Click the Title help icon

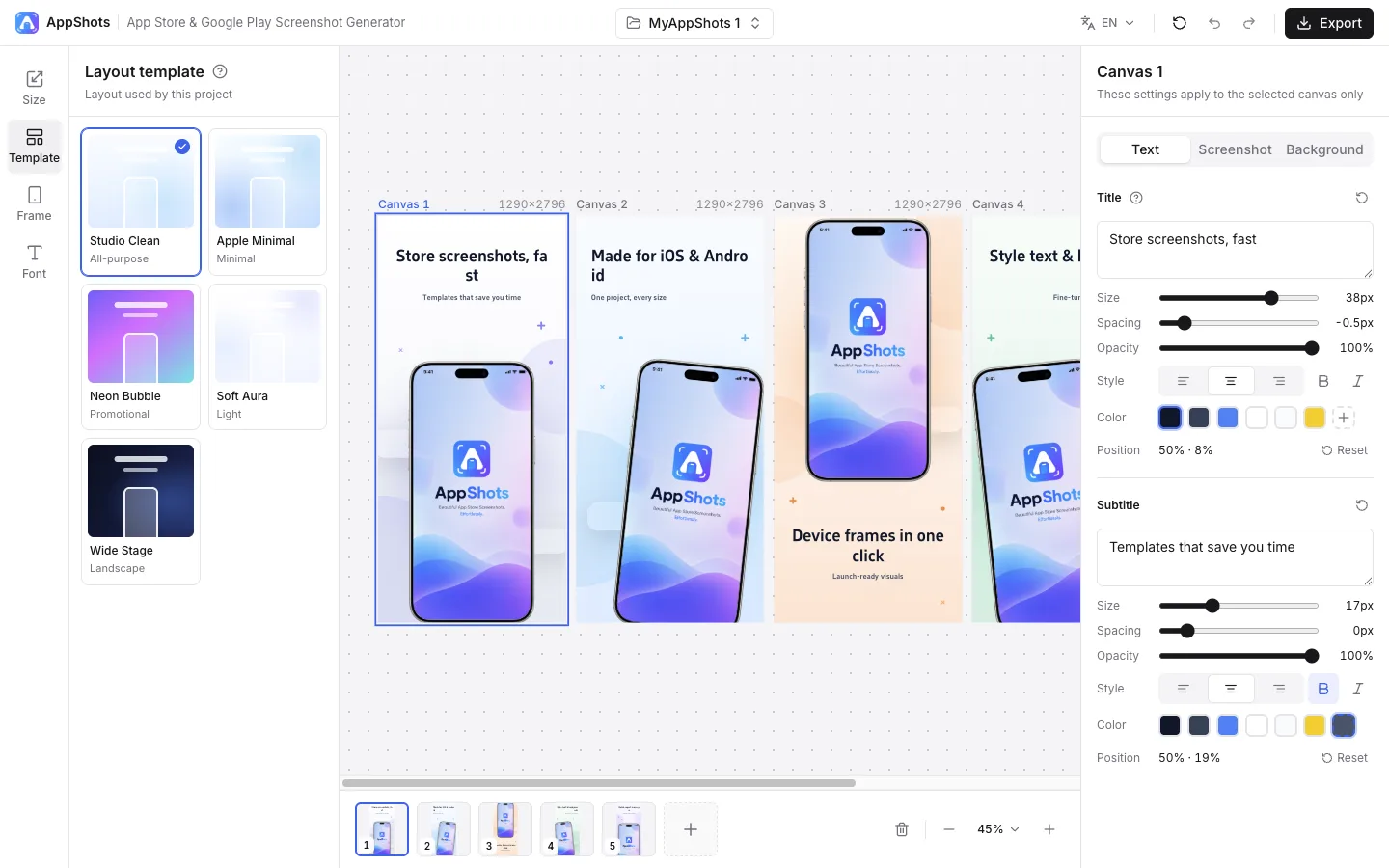1136,198
